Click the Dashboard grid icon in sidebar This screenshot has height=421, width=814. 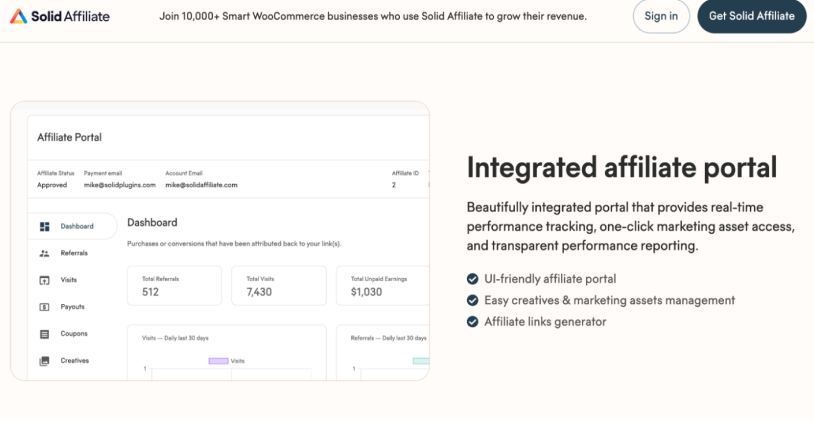click(45, 226)
